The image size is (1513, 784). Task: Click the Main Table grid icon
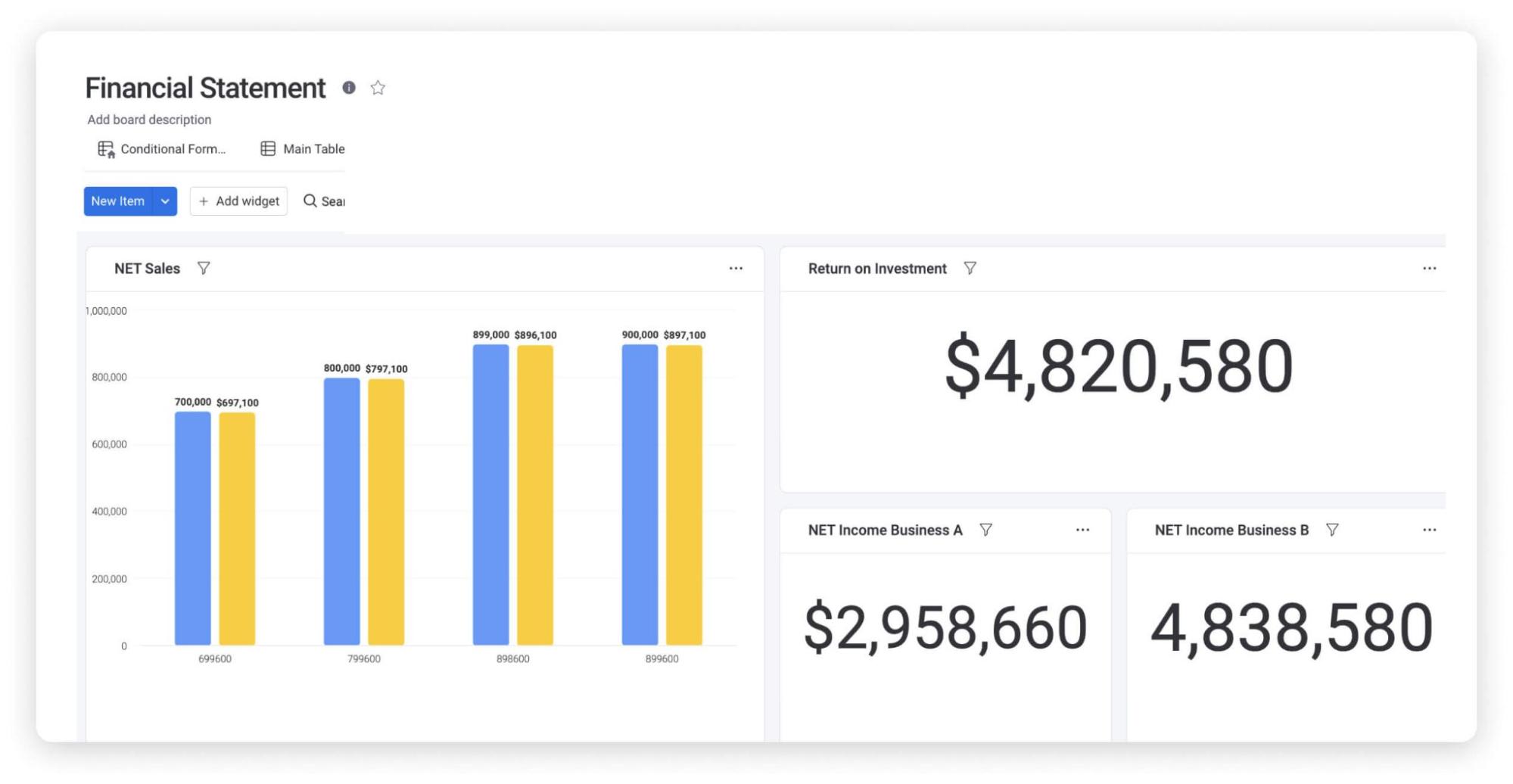(268, 148)
